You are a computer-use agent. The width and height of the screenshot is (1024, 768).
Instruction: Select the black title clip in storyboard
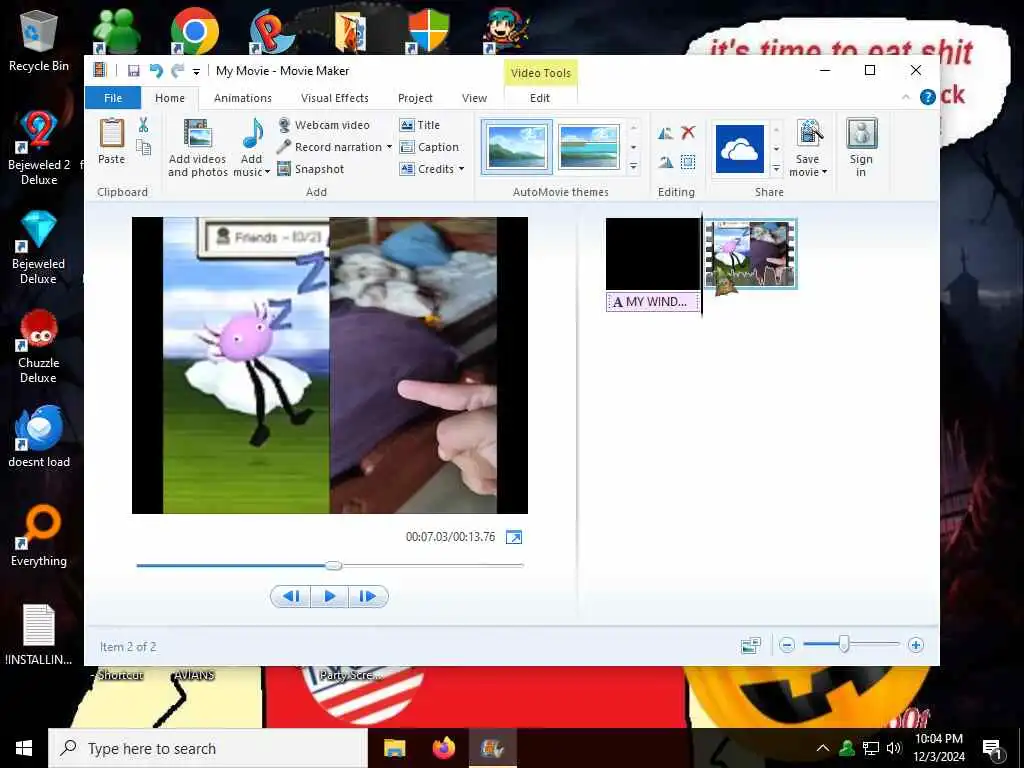point(652,253)
